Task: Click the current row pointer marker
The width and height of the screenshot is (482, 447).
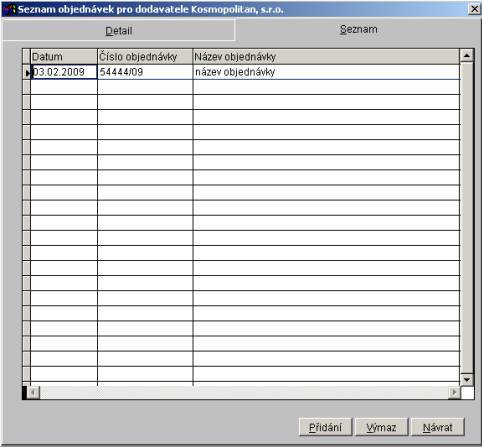Action: pos(27,72)
